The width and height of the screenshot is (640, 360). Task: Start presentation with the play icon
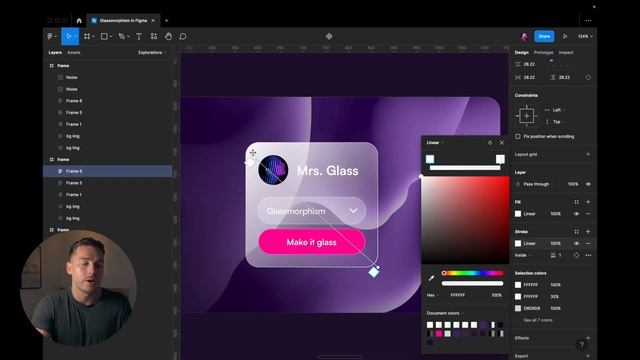[565, 36]
